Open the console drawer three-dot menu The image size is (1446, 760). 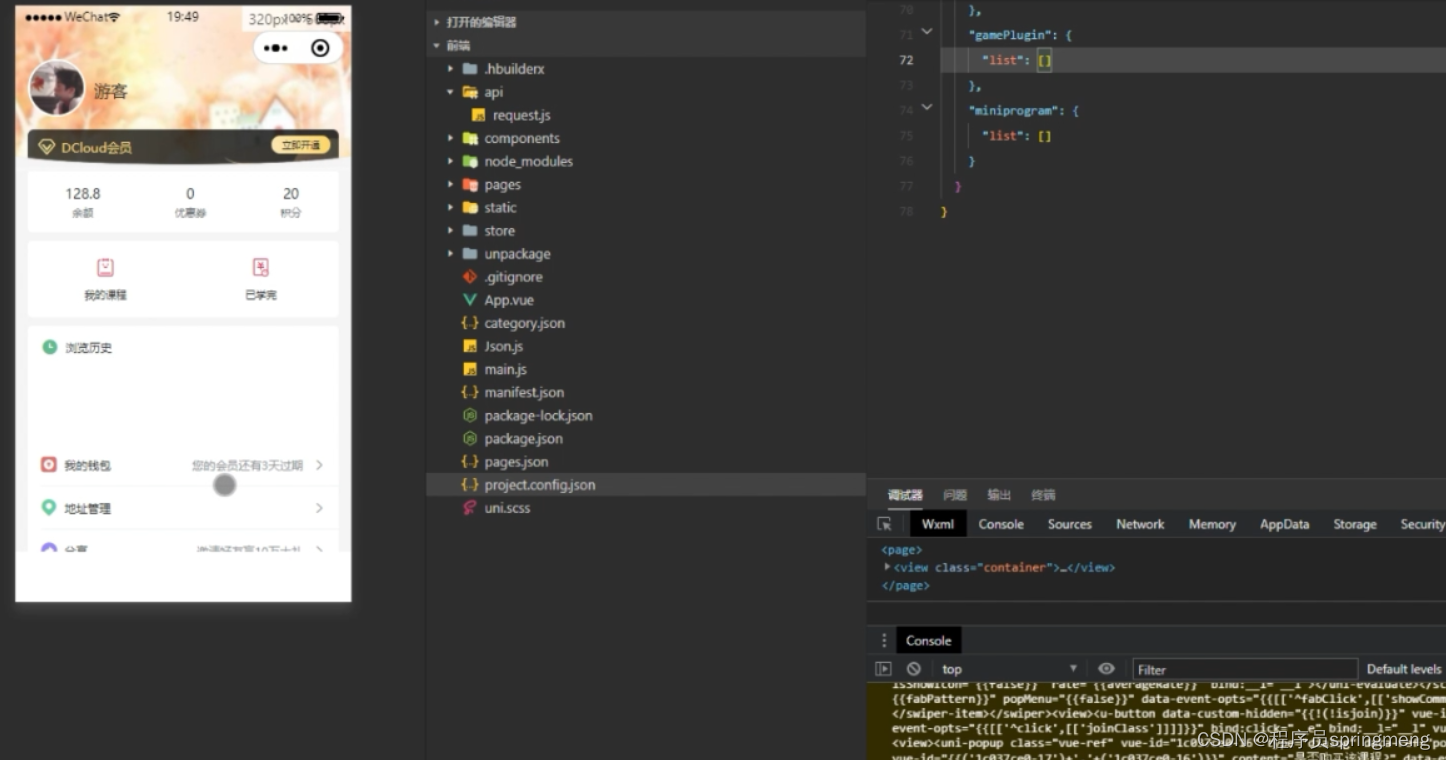(883, 641)
